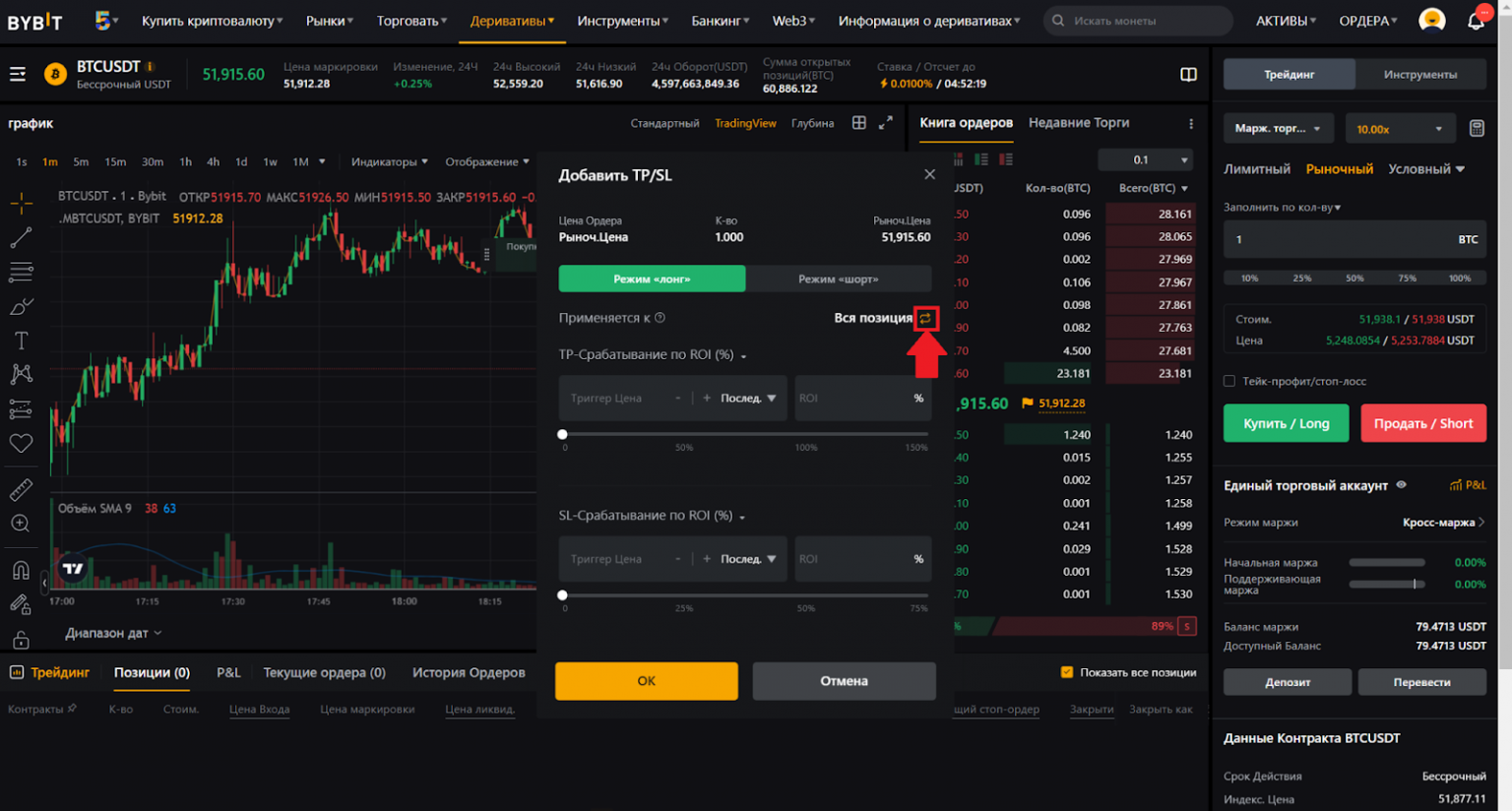Screen dimensions: 1512x811
Task: Switch to Режим «шорт» mode
Action: click(x=838, y=280)
